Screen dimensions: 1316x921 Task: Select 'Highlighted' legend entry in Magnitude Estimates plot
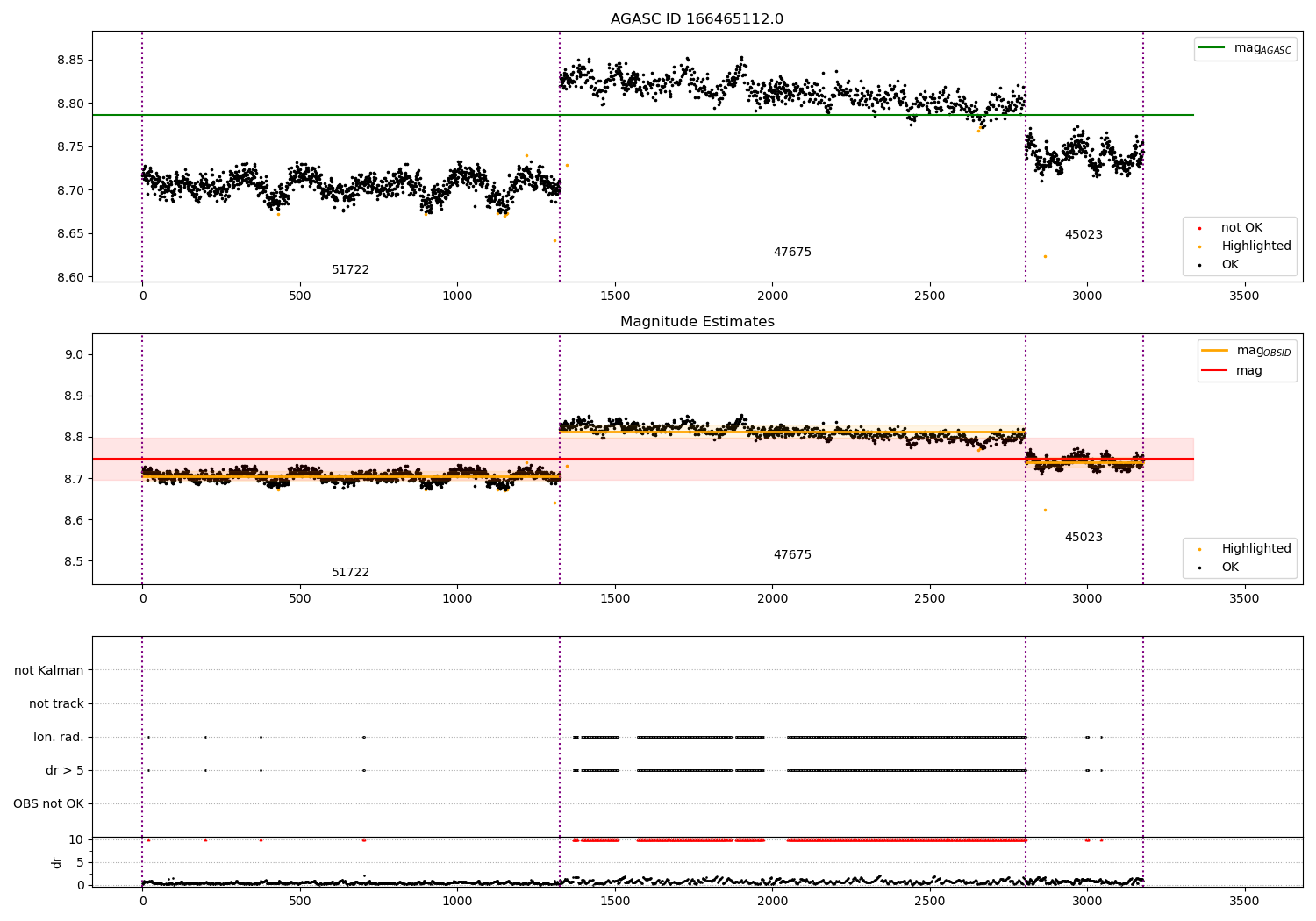click(x=1256, y=549)
